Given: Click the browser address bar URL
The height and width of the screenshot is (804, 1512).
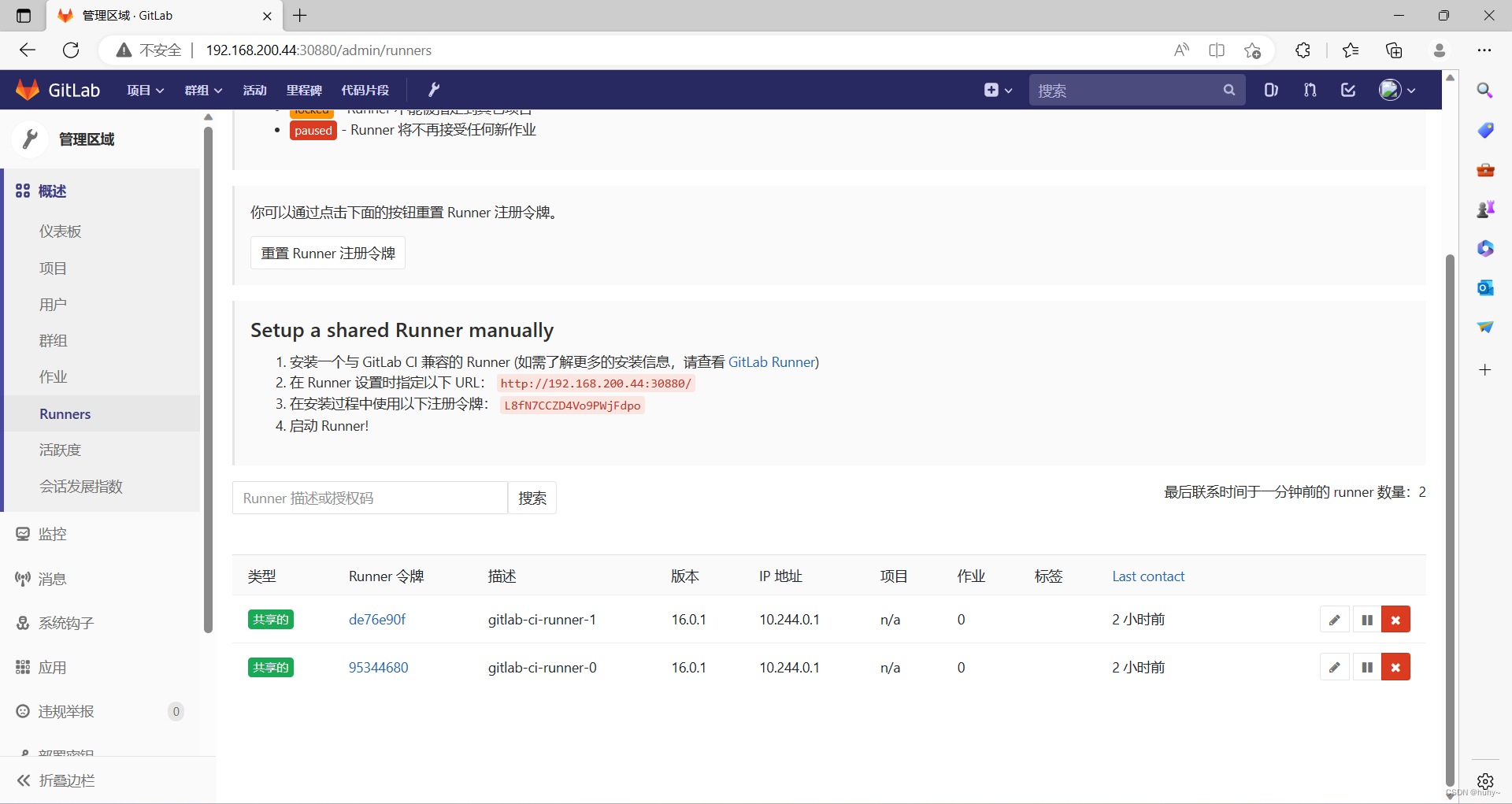Looking at the screenshot, I should click(319, 50).
